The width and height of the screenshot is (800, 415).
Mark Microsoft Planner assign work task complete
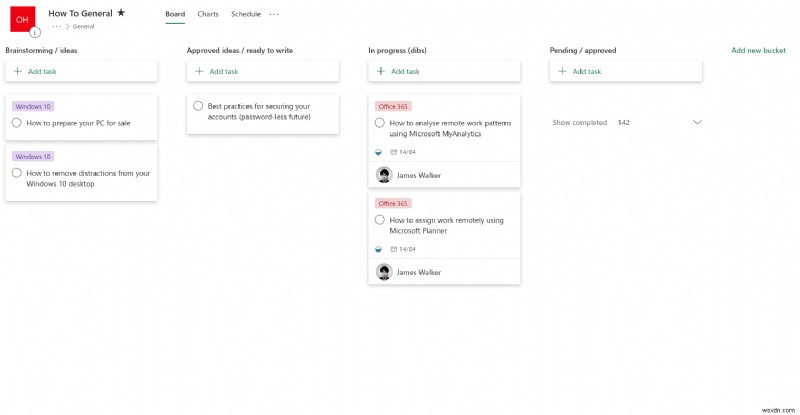pyautogui.click(x=380, y=219)
